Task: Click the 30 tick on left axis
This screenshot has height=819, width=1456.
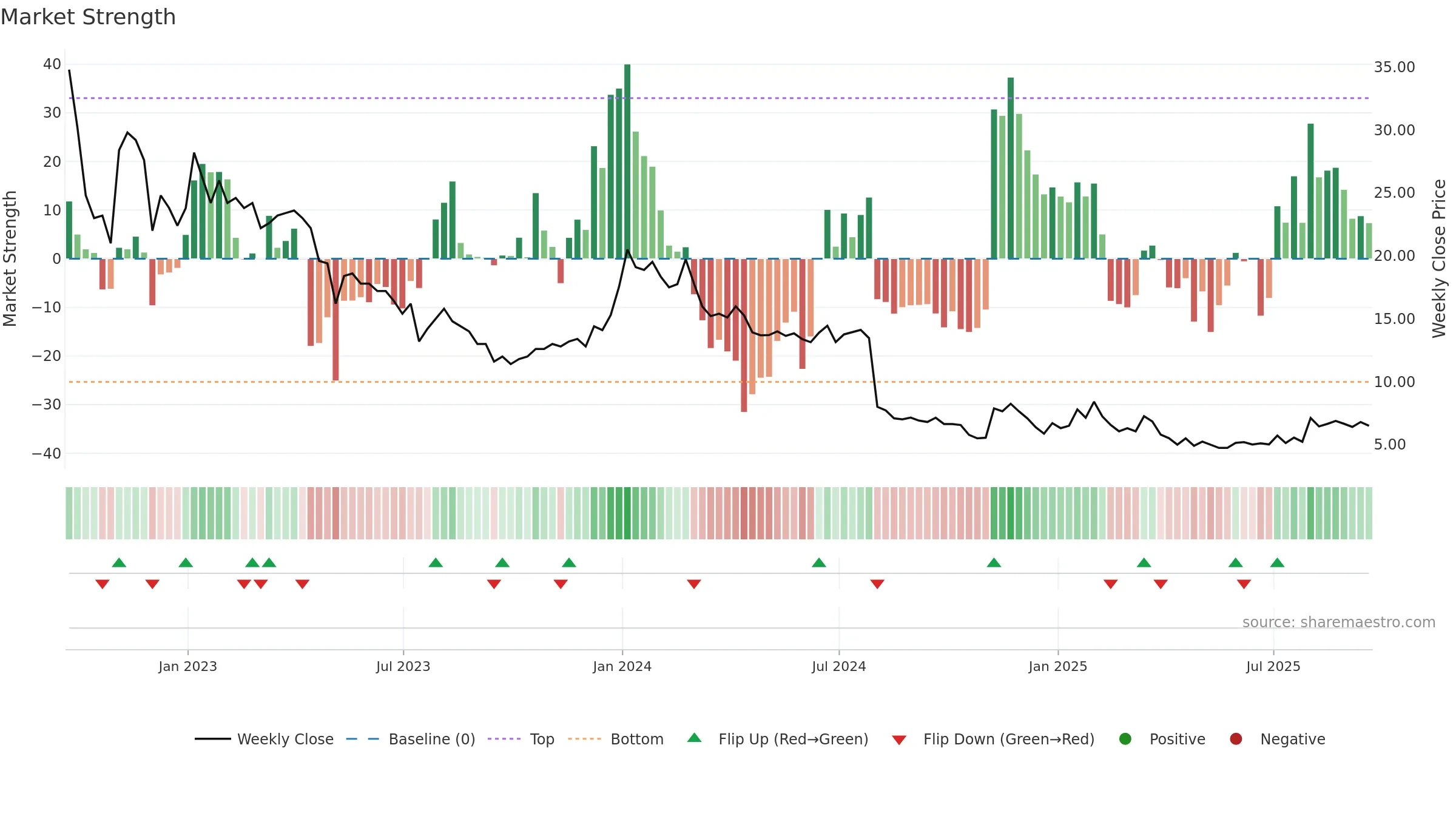Action: tap(52, 112)
